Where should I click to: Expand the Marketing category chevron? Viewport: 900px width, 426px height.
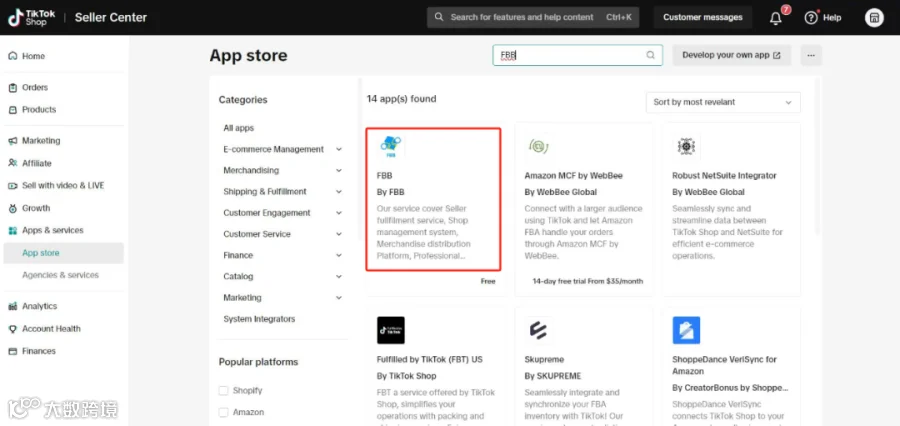pyautogui.click(x=339, y=298)
